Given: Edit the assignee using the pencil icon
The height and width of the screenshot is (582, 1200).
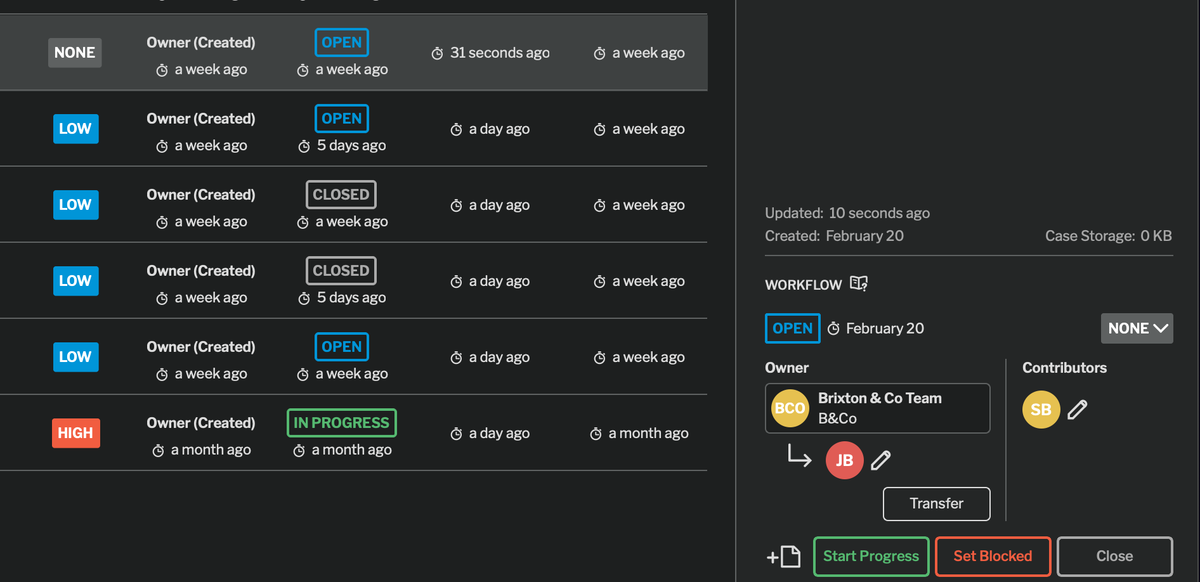Looking at the screenshot, I should pos(881,460).
